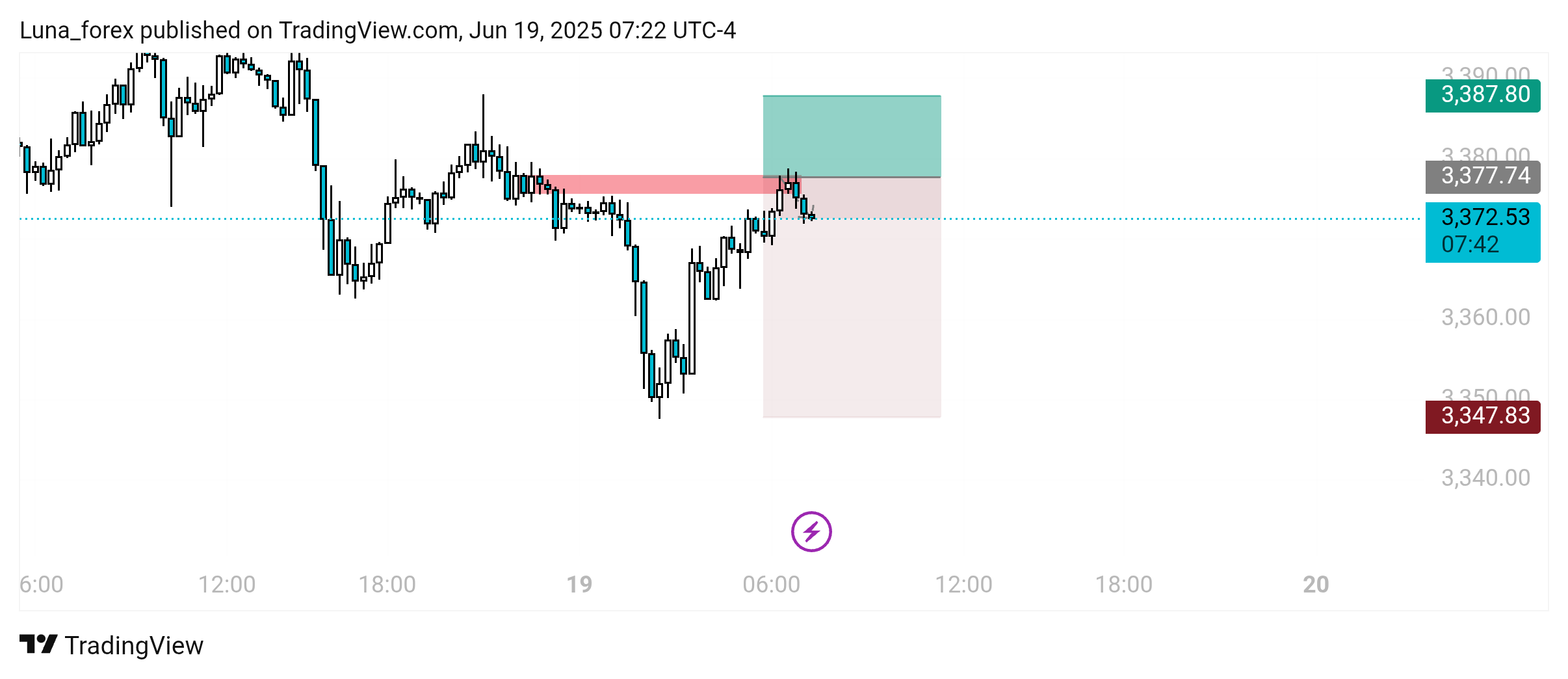Screen dimensions: 1568x679
Task: Click the 3,340.00 price axis label
Action: click(x=1485, y=478)
